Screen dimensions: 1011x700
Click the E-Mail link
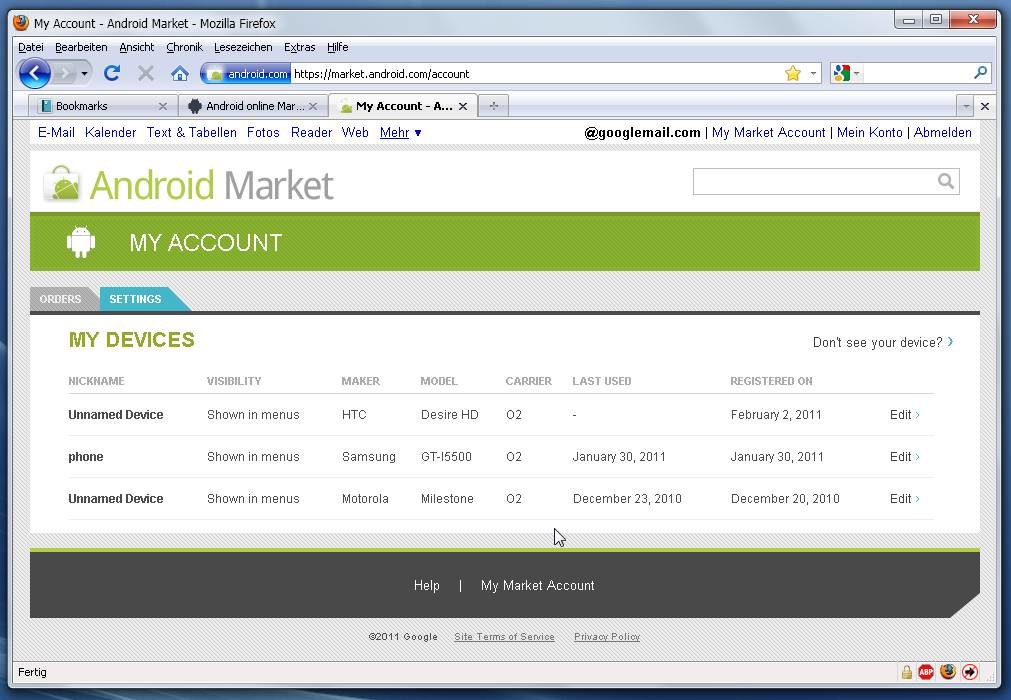56,132
